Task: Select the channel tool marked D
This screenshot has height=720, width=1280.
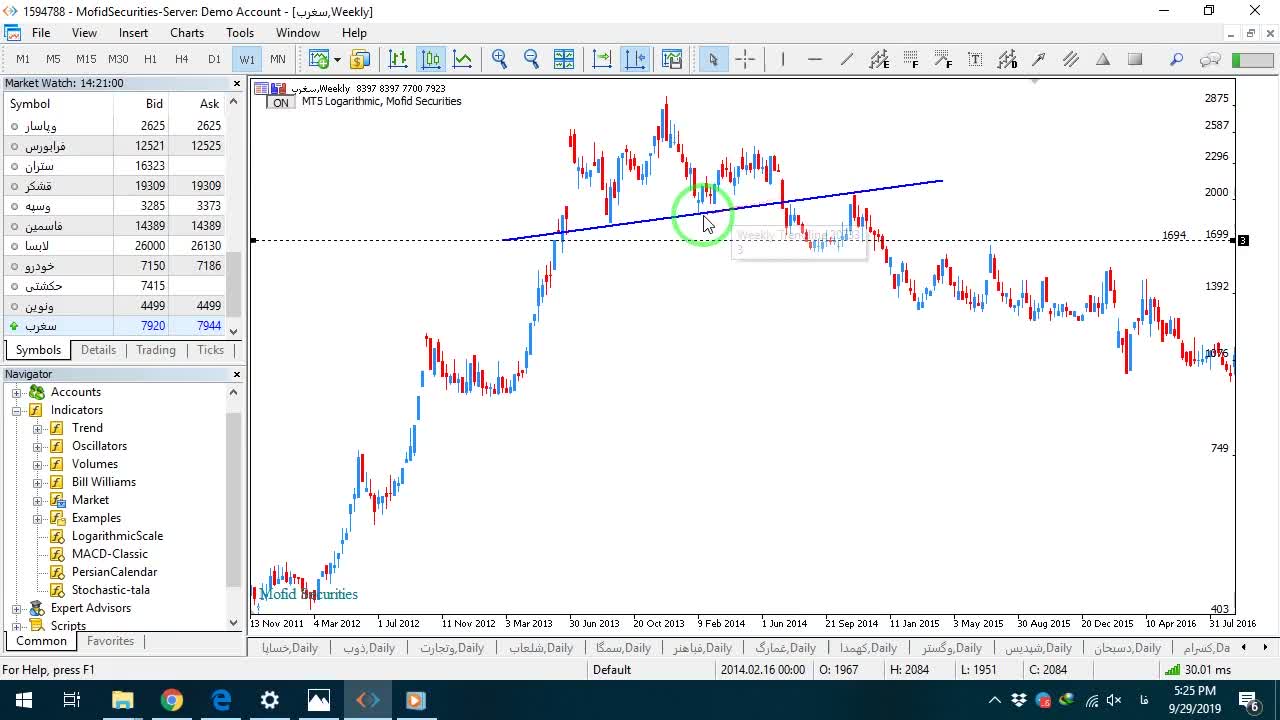Action: point(1007,59)
